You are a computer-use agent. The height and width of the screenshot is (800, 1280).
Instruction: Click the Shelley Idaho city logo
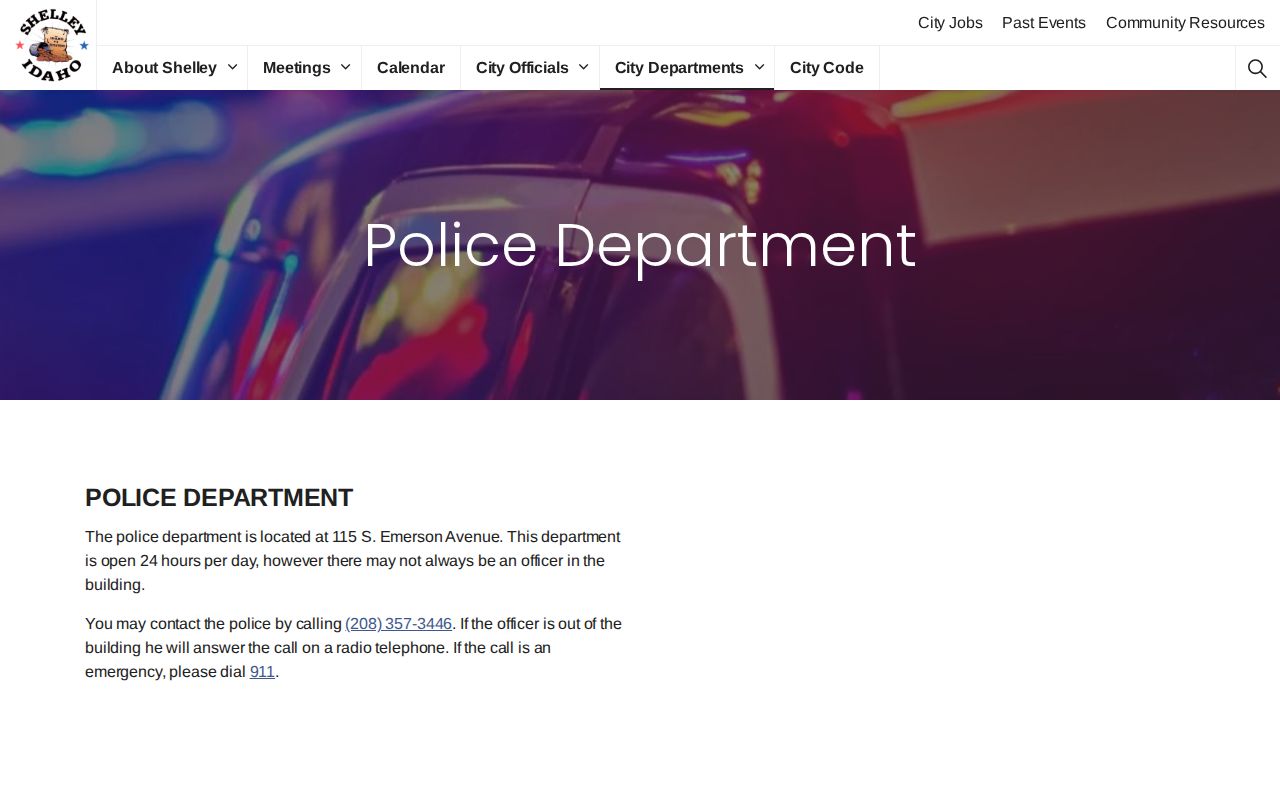tap(52, 45)
